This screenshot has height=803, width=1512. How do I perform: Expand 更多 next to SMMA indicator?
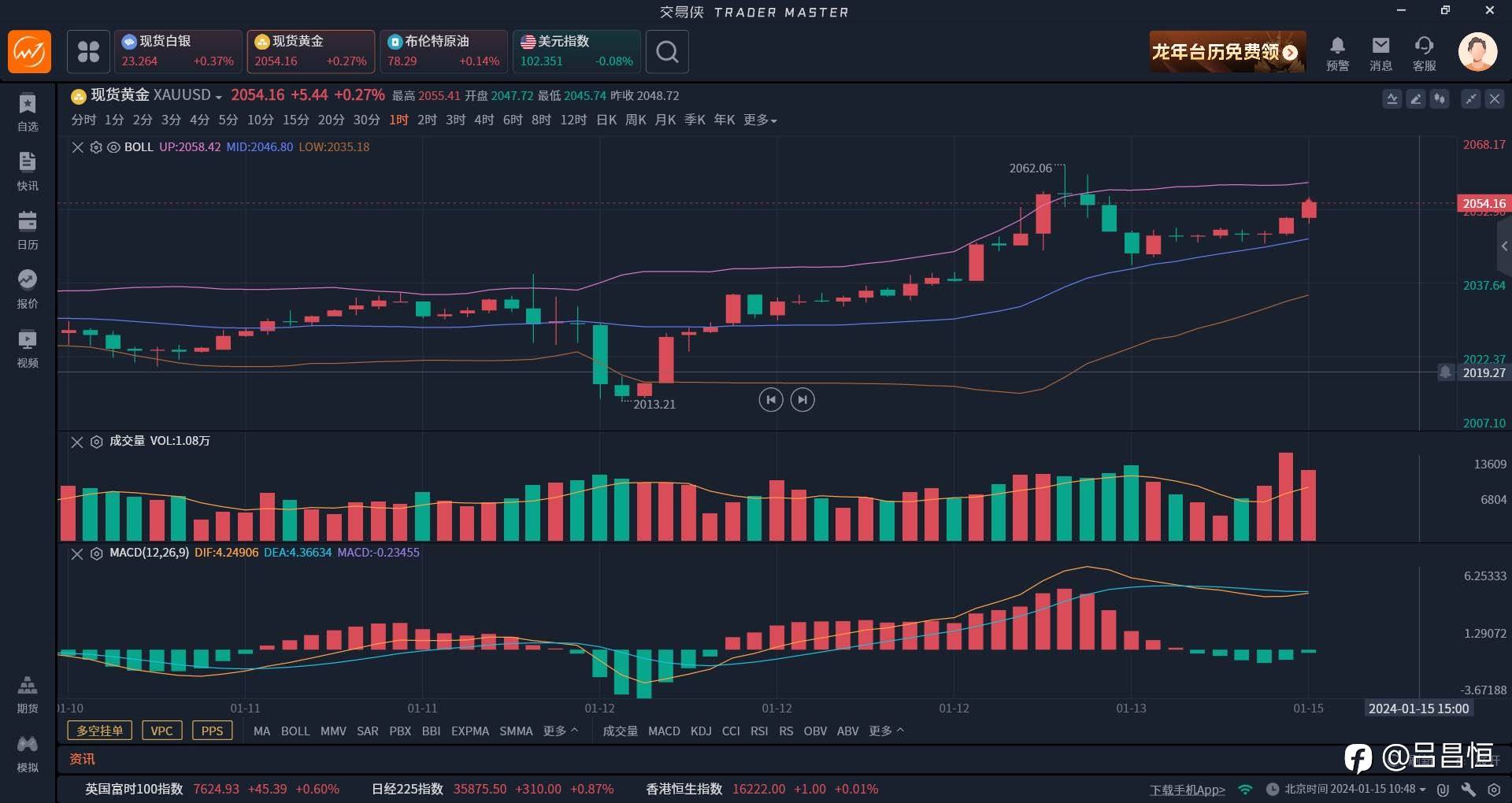click(560, 731)
